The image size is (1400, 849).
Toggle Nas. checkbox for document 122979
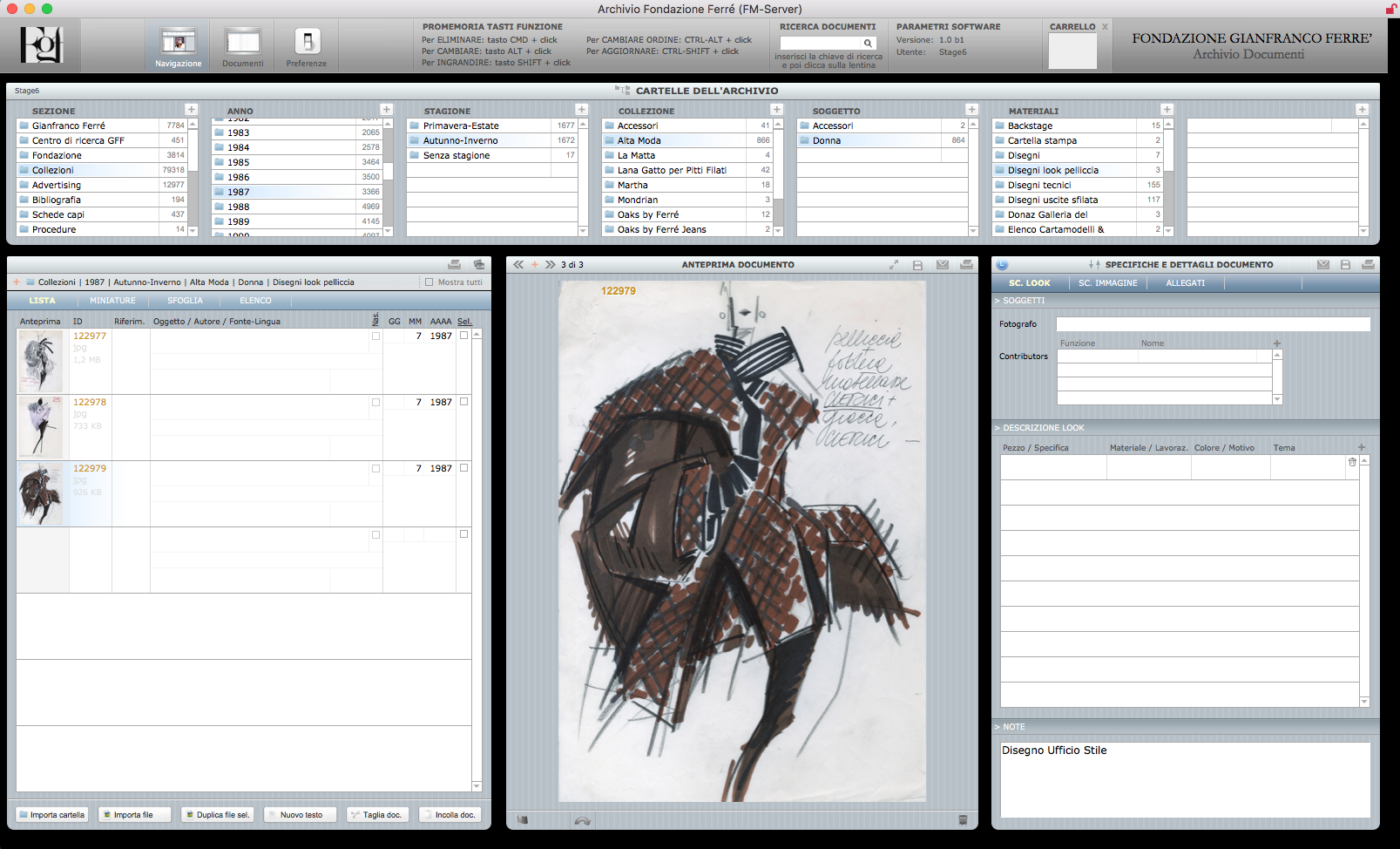tap(375, 468)
